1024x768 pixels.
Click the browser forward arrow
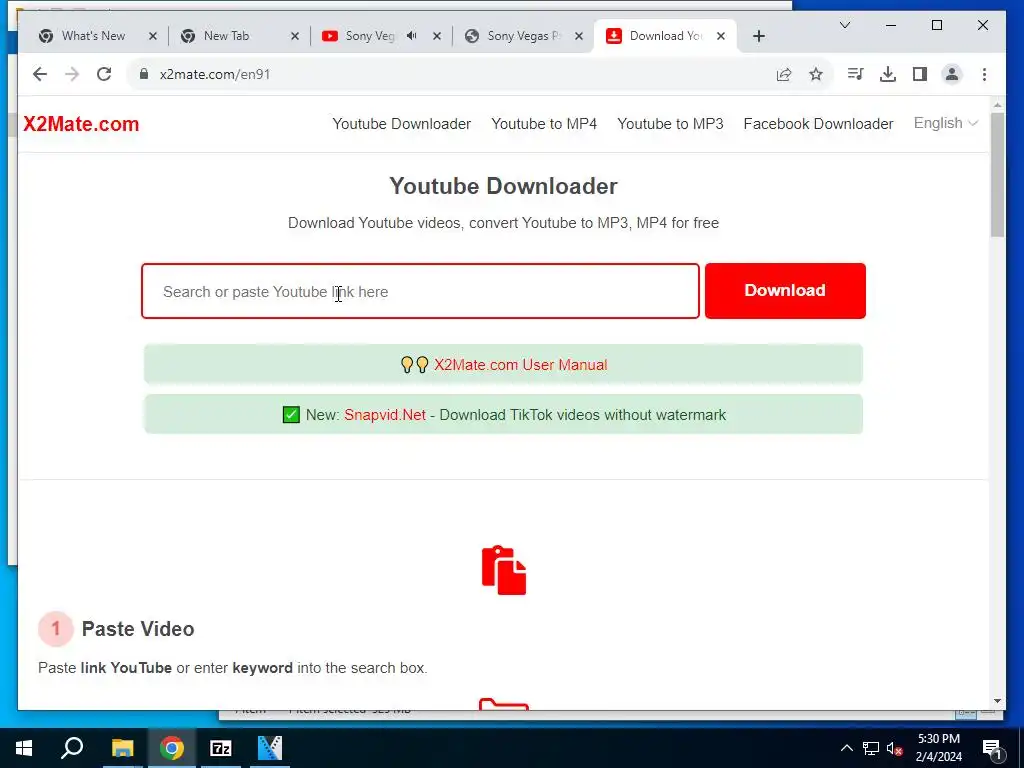[x=72, y=74]
